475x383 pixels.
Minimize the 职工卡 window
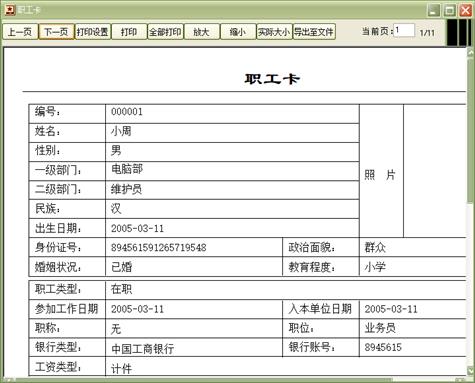coord(434,10)
